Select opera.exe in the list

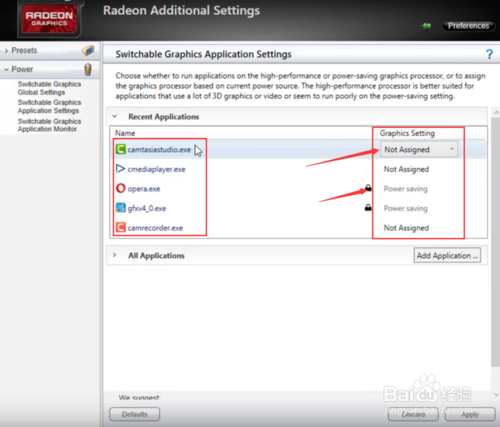[x=144, y=189]
